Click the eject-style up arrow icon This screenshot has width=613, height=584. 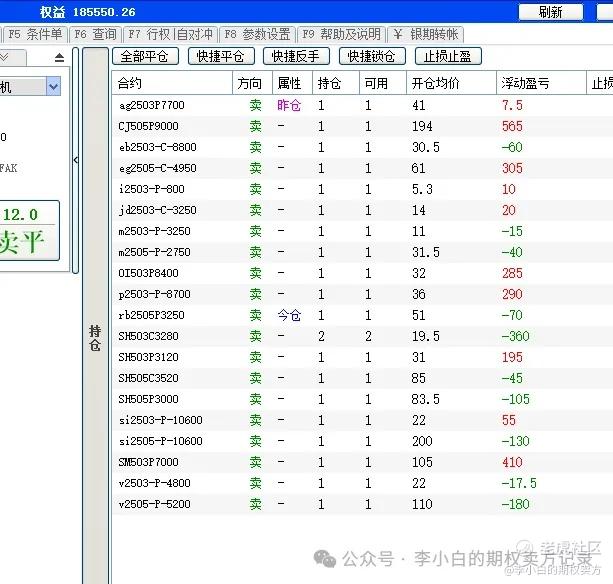tap(59, 58)
